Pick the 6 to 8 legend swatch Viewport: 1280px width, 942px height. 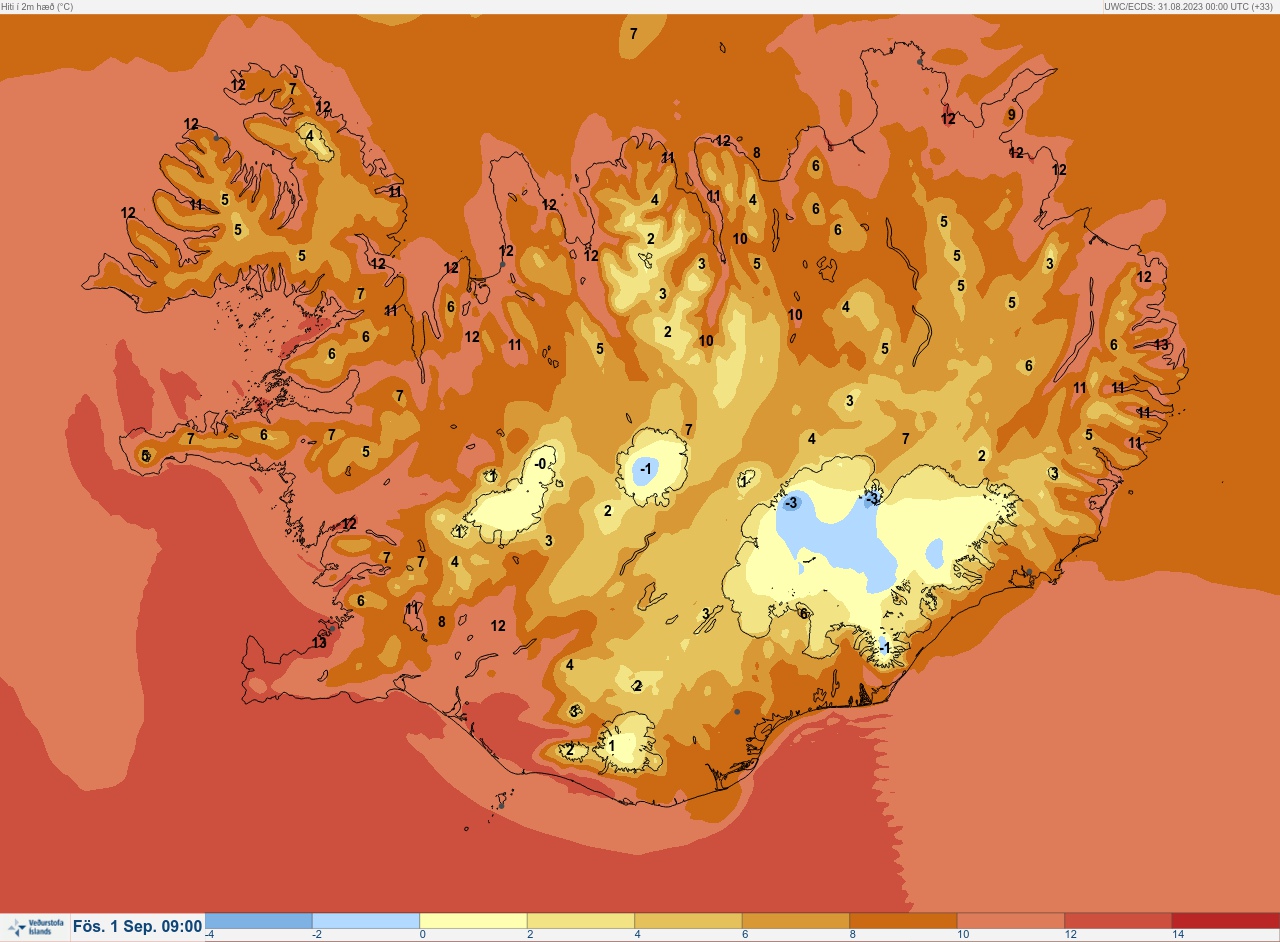796,920
